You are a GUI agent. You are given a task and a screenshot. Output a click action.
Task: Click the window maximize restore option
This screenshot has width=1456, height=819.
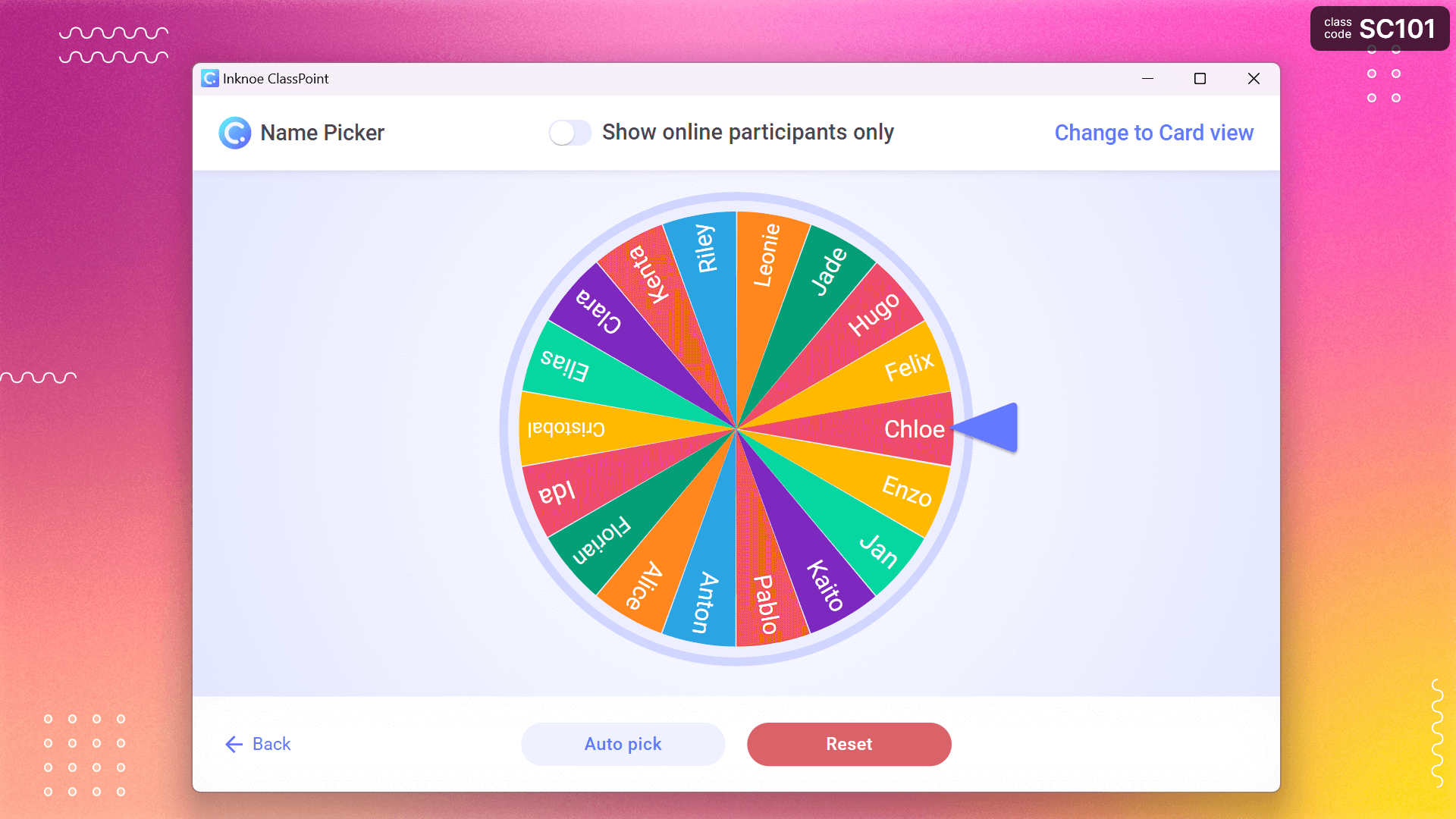pos(1200,79)
